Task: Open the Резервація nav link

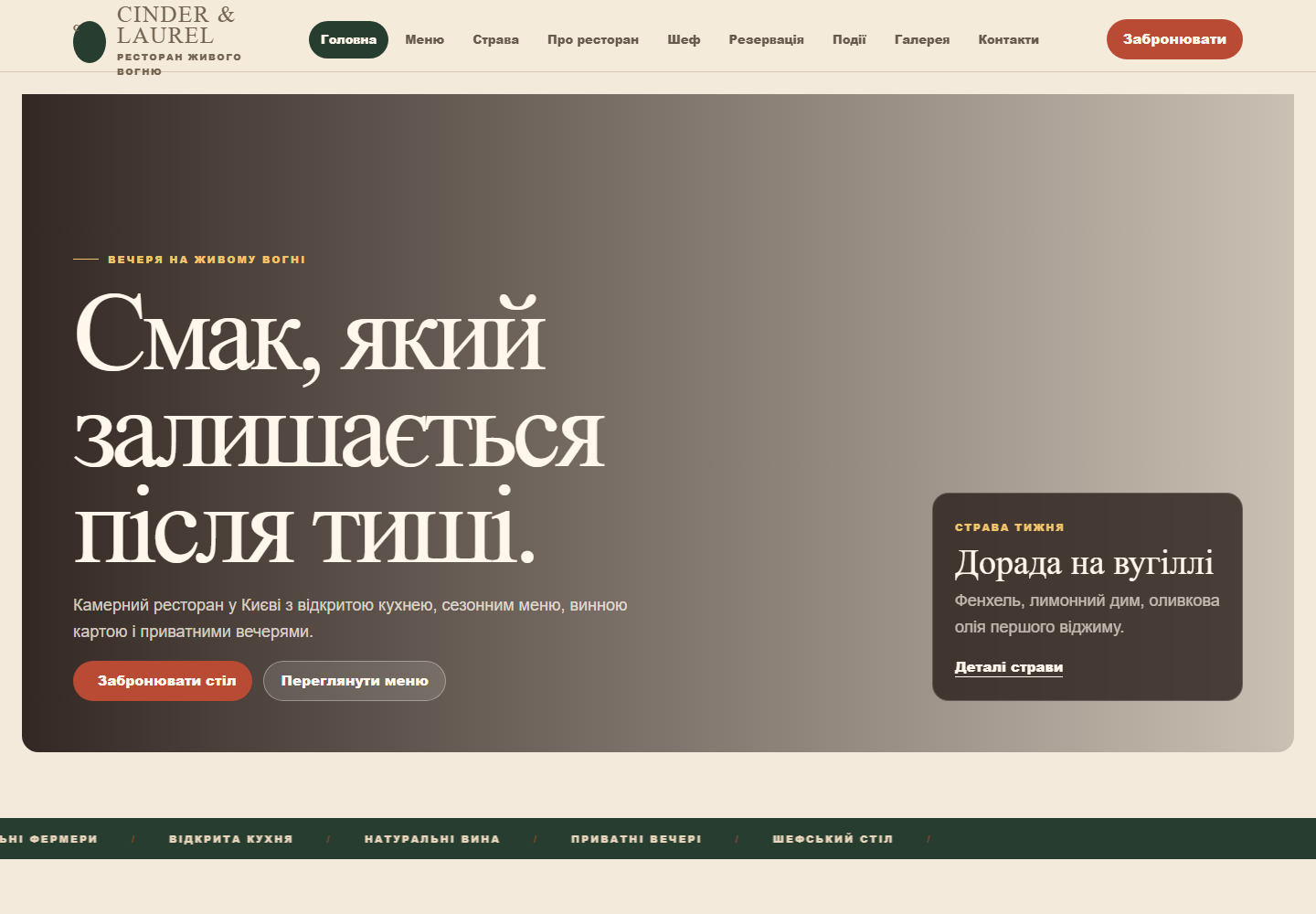Action: (767, 39)
